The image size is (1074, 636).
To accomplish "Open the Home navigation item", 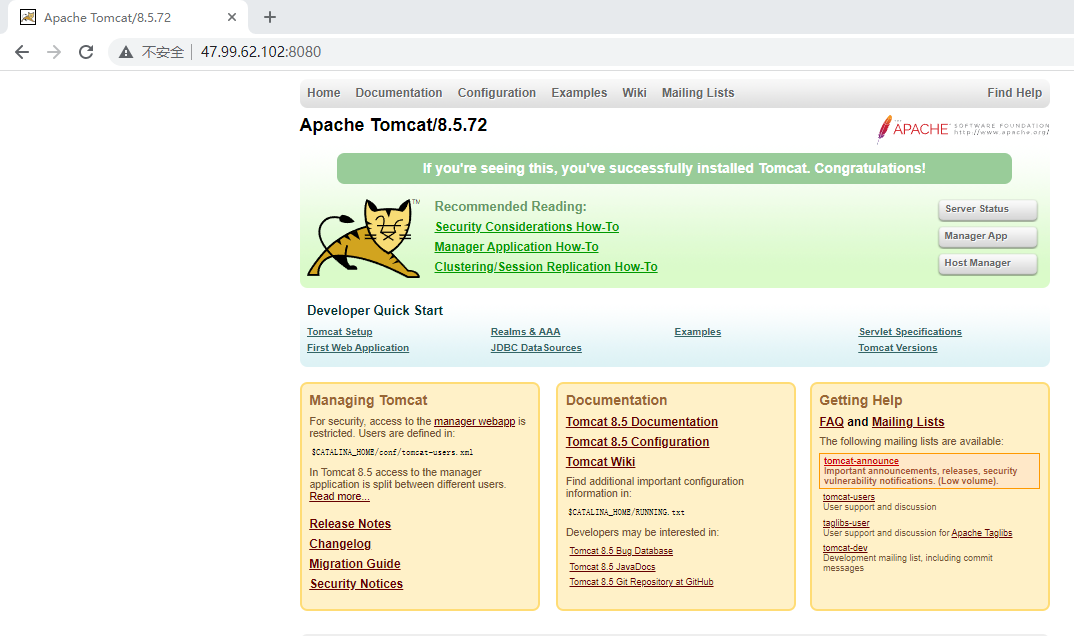I will coord(323,92).
